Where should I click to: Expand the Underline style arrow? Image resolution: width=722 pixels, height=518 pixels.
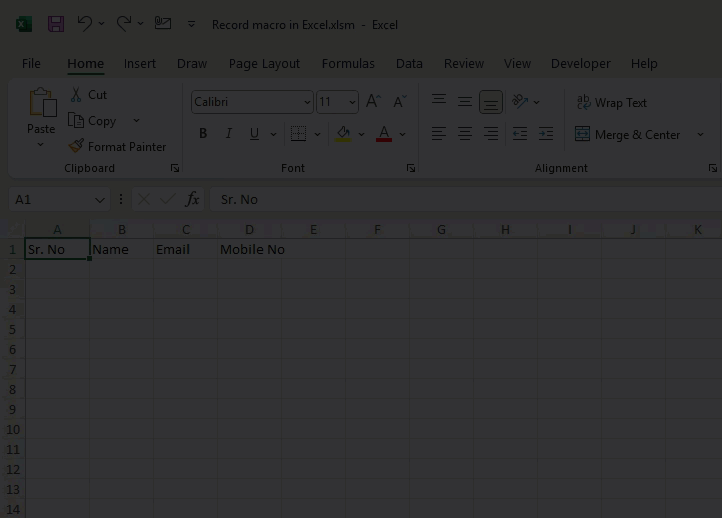tap(274, 134)
